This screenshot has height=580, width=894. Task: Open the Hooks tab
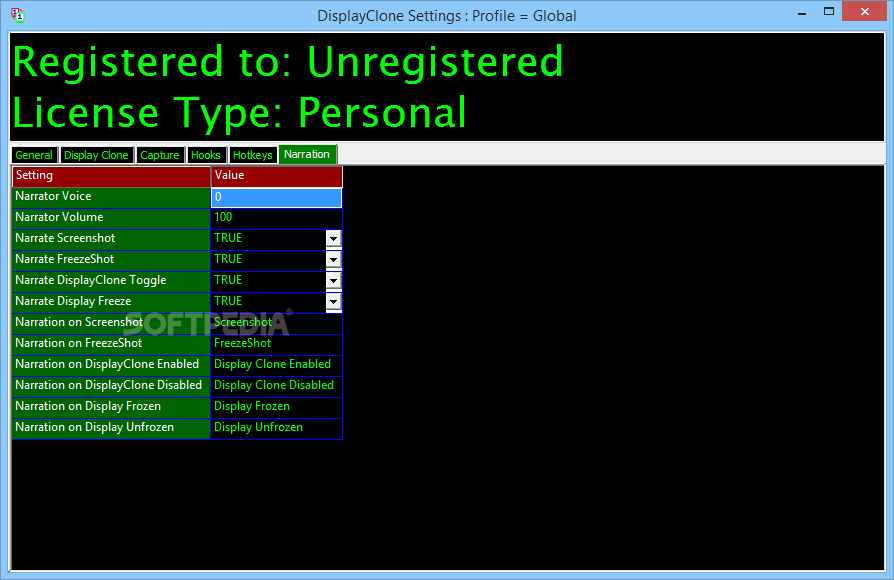(x=206, y=155)
